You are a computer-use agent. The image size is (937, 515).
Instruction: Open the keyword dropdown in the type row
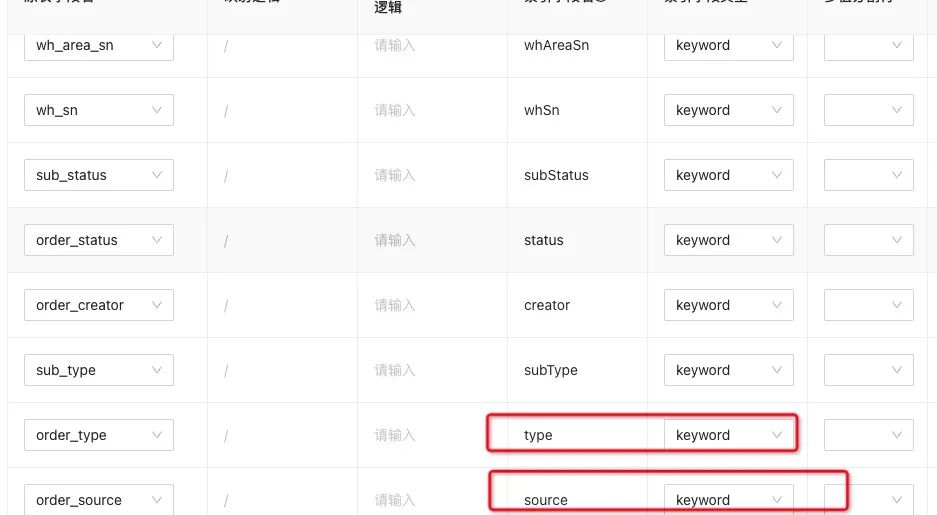click(x=728, y=435)
